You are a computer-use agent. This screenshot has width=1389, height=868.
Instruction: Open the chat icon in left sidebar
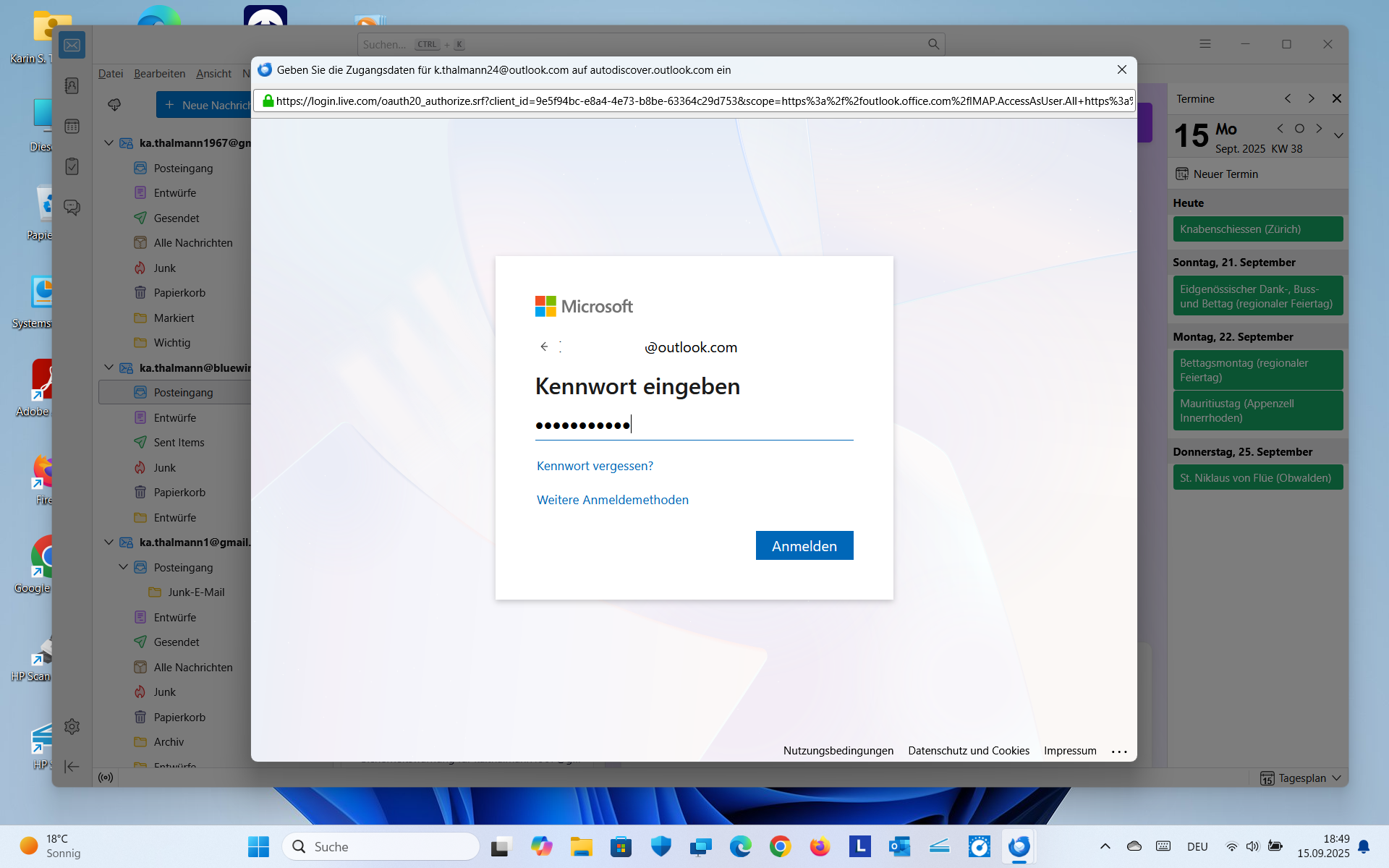coord(72,208)
